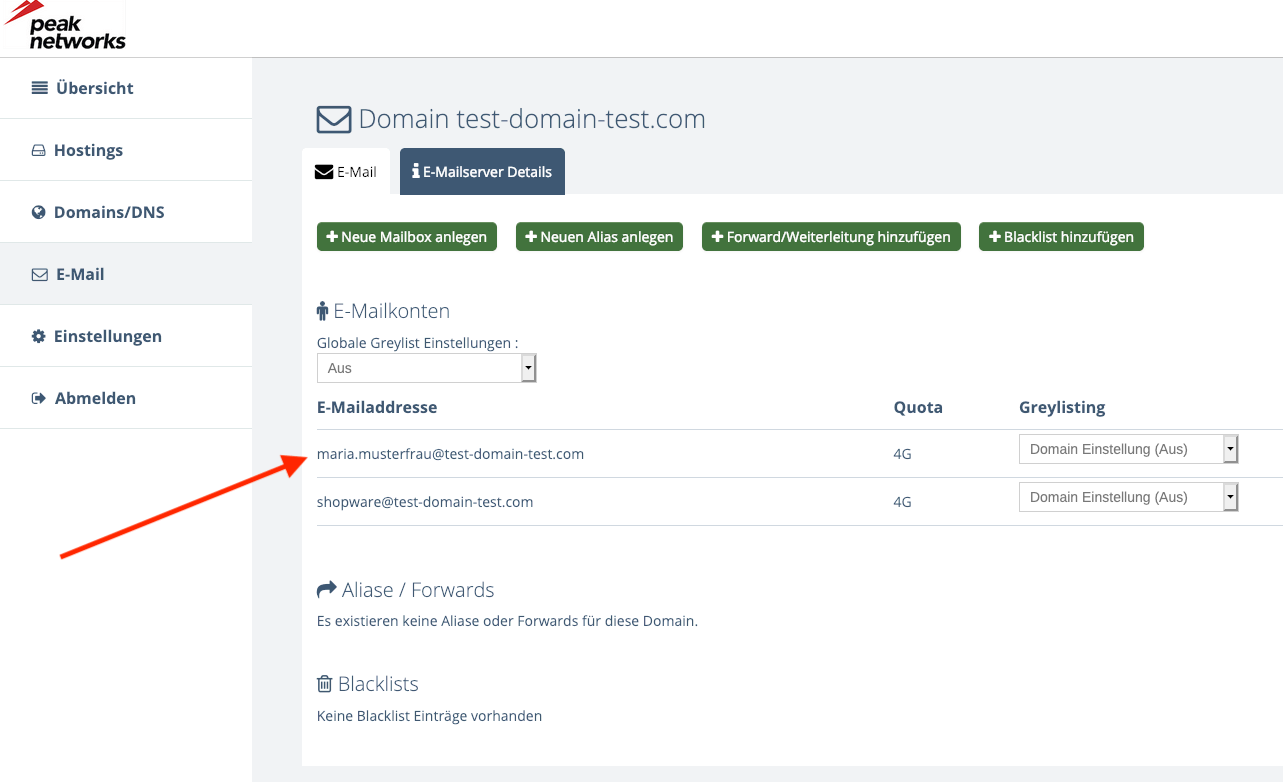
Task: Click the Domains/DNS globe icon
Action: point(39,212)
